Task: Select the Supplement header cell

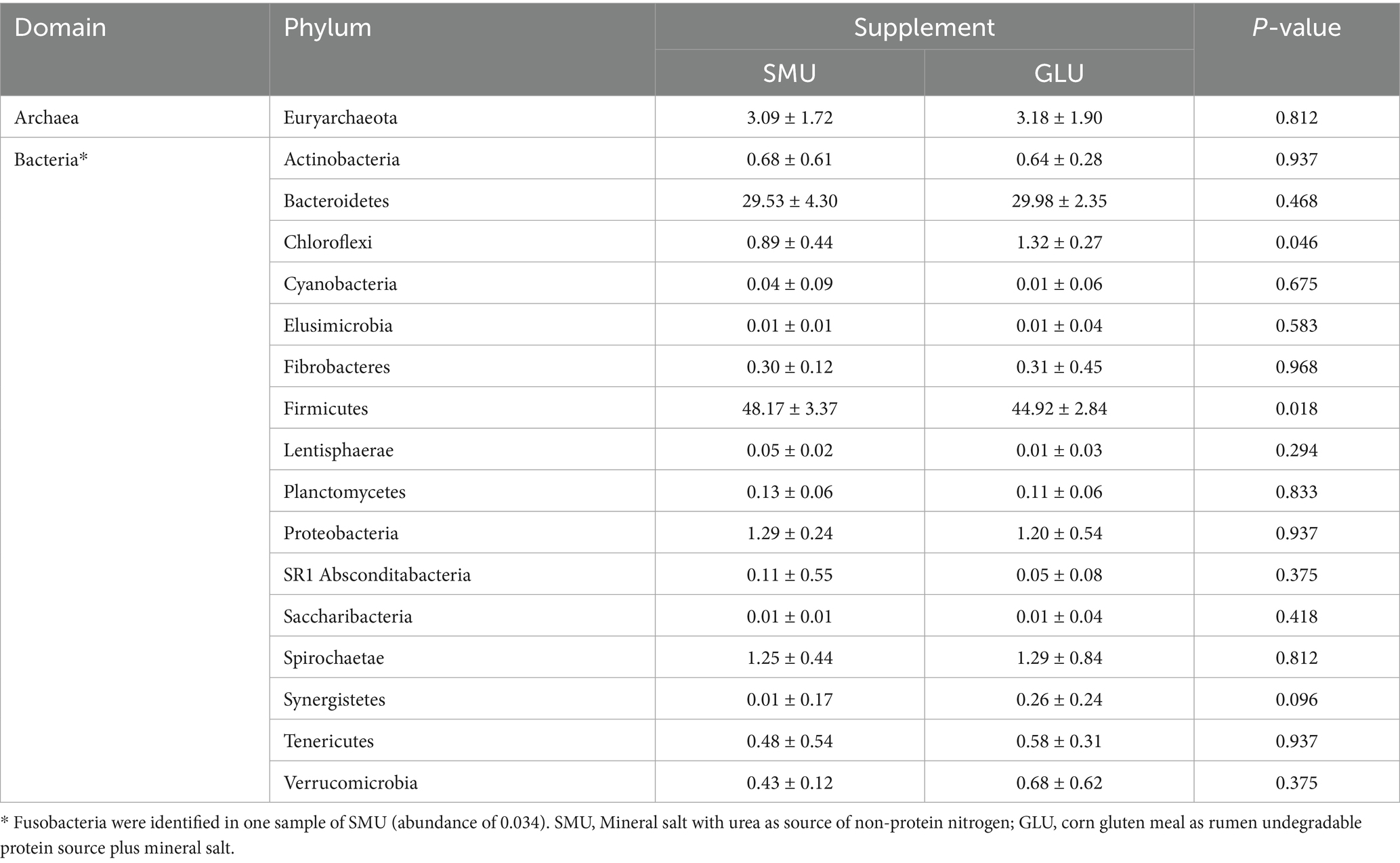Action: pos(924,28)
